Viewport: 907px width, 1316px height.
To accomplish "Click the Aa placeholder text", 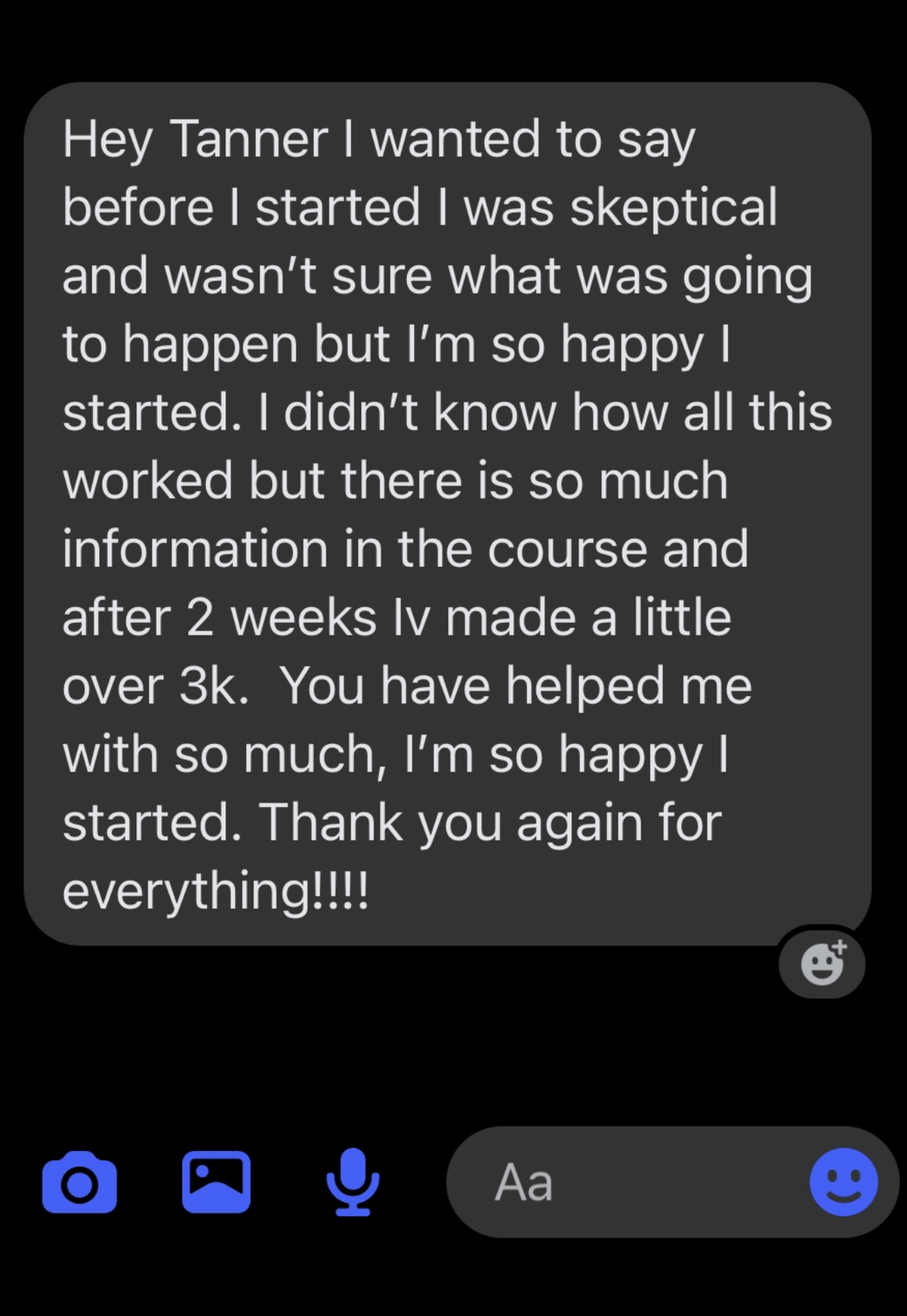I will pos(524,1183).
